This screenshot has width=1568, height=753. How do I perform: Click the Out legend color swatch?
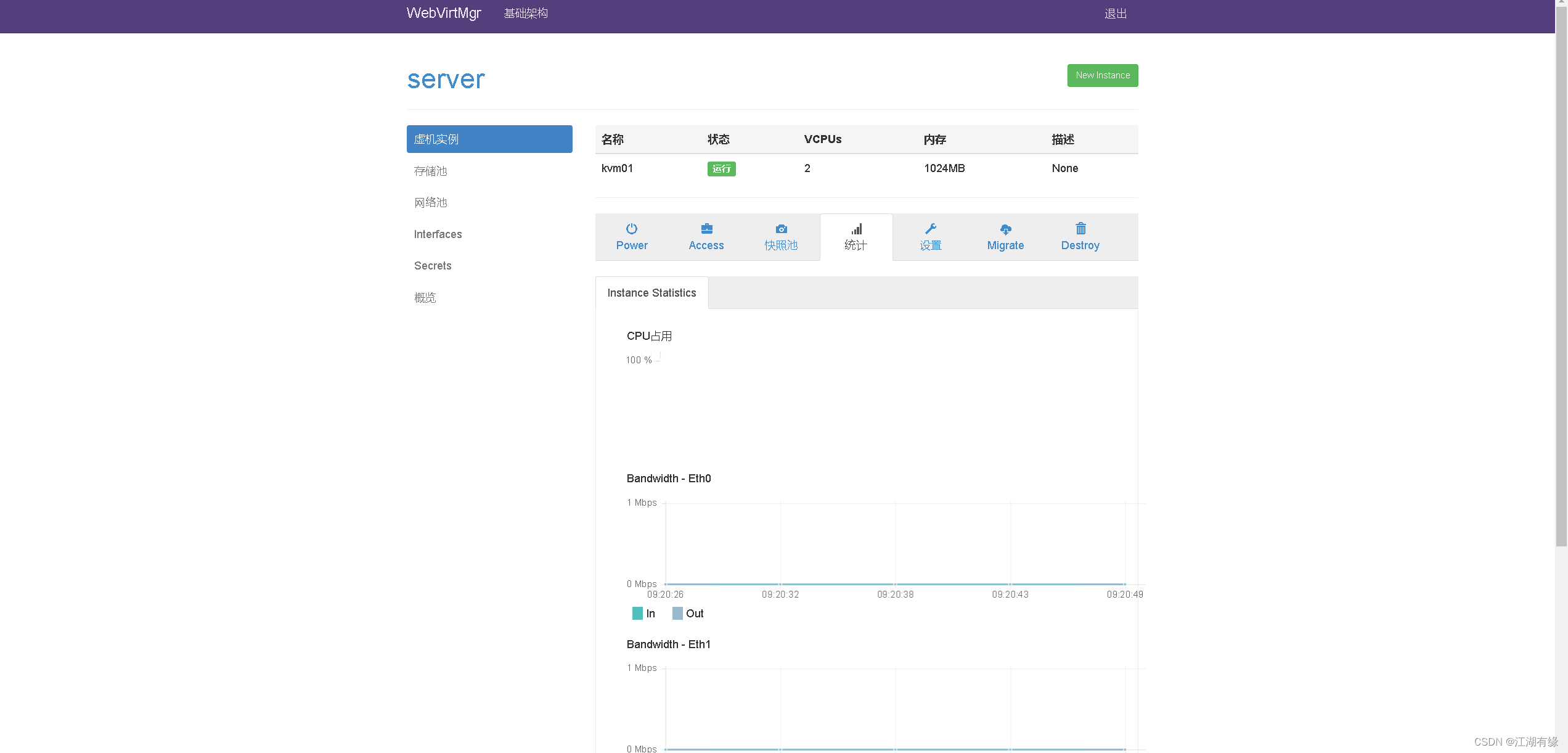[677, 613]
